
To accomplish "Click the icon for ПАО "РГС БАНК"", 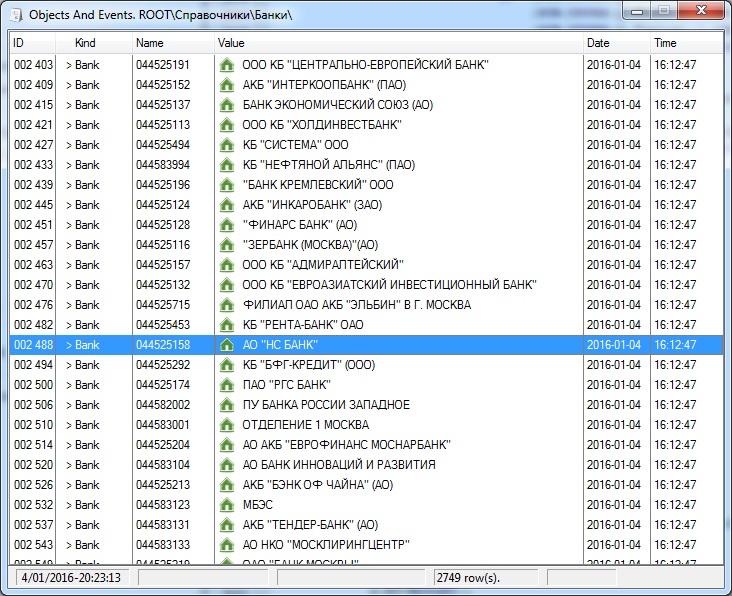I will pos(226,385).
